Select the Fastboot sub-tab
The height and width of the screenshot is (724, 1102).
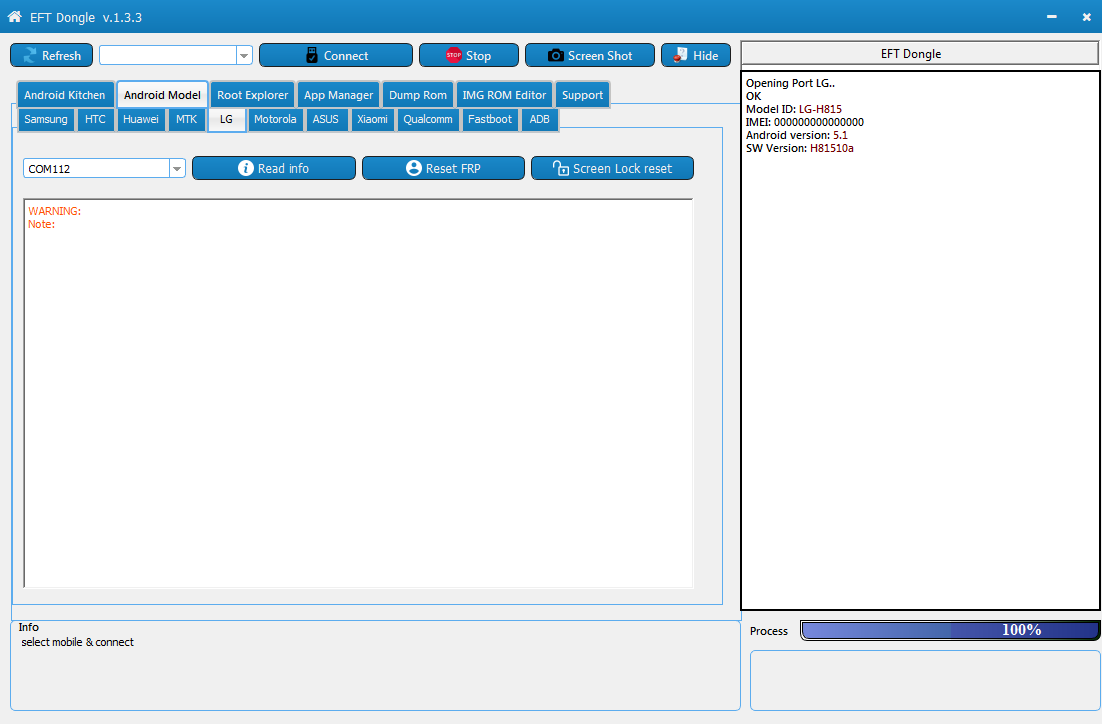coord(490,119)
